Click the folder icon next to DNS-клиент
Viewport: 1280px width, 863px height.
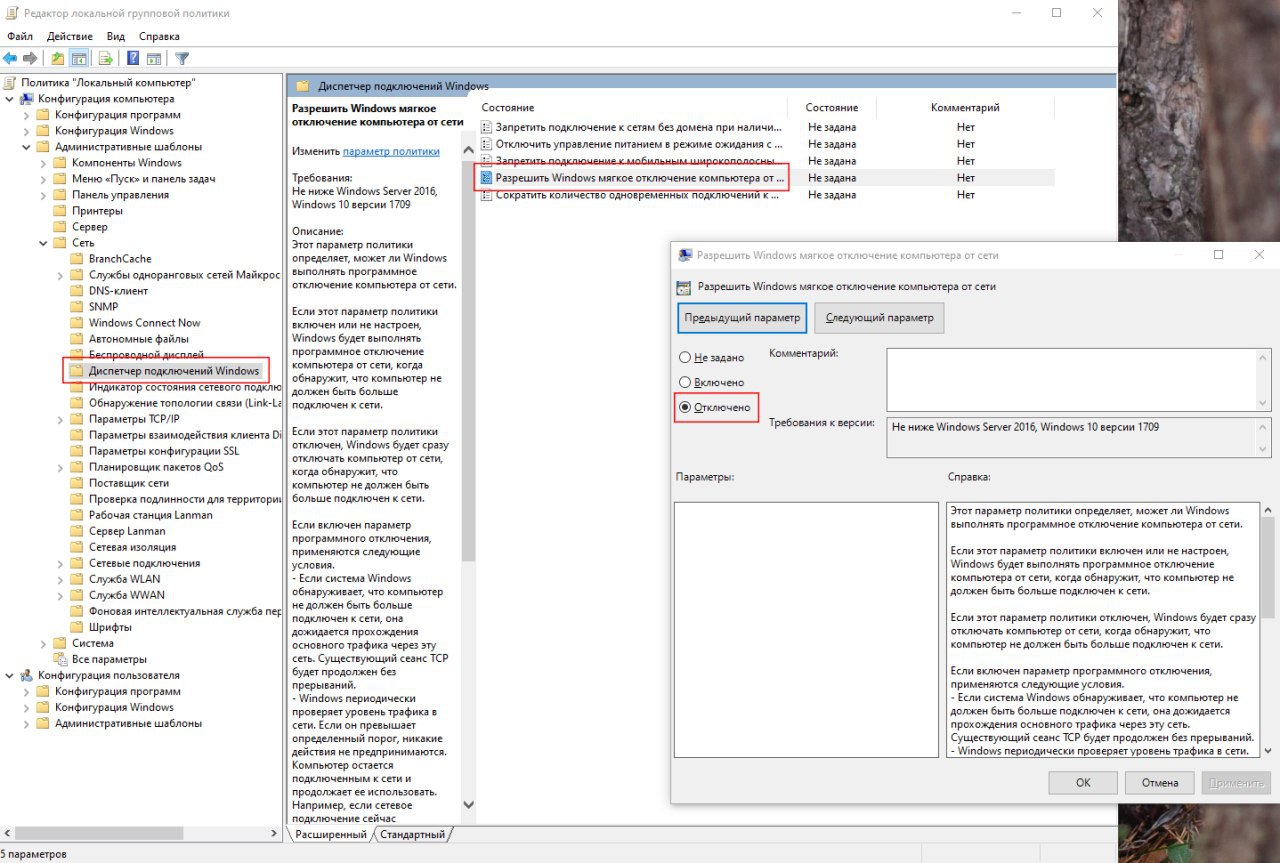coord(77,291)
